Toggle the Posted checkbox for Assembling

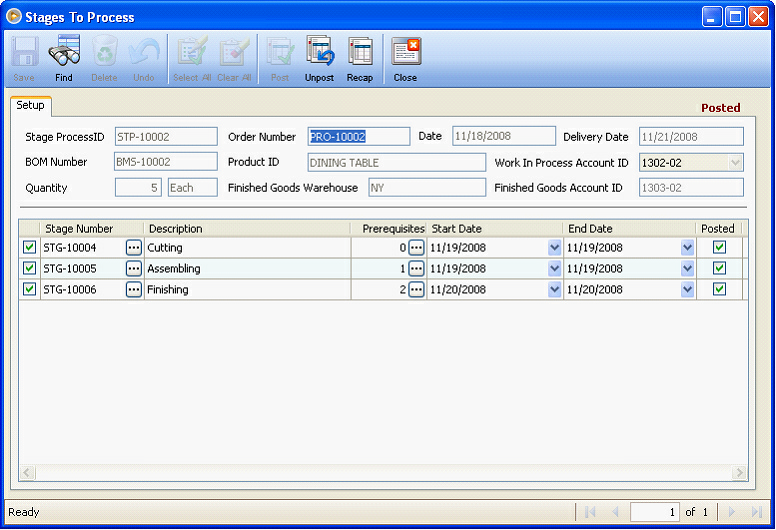click(x=719, y=269)
